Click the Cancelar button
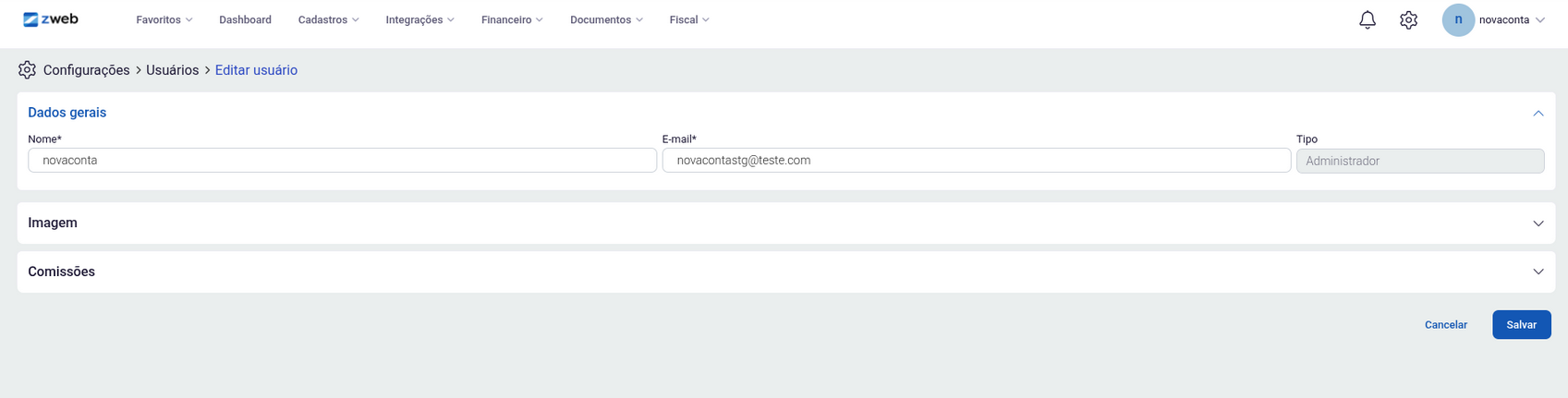1568x398 pixels. (x=1445, y=325)
